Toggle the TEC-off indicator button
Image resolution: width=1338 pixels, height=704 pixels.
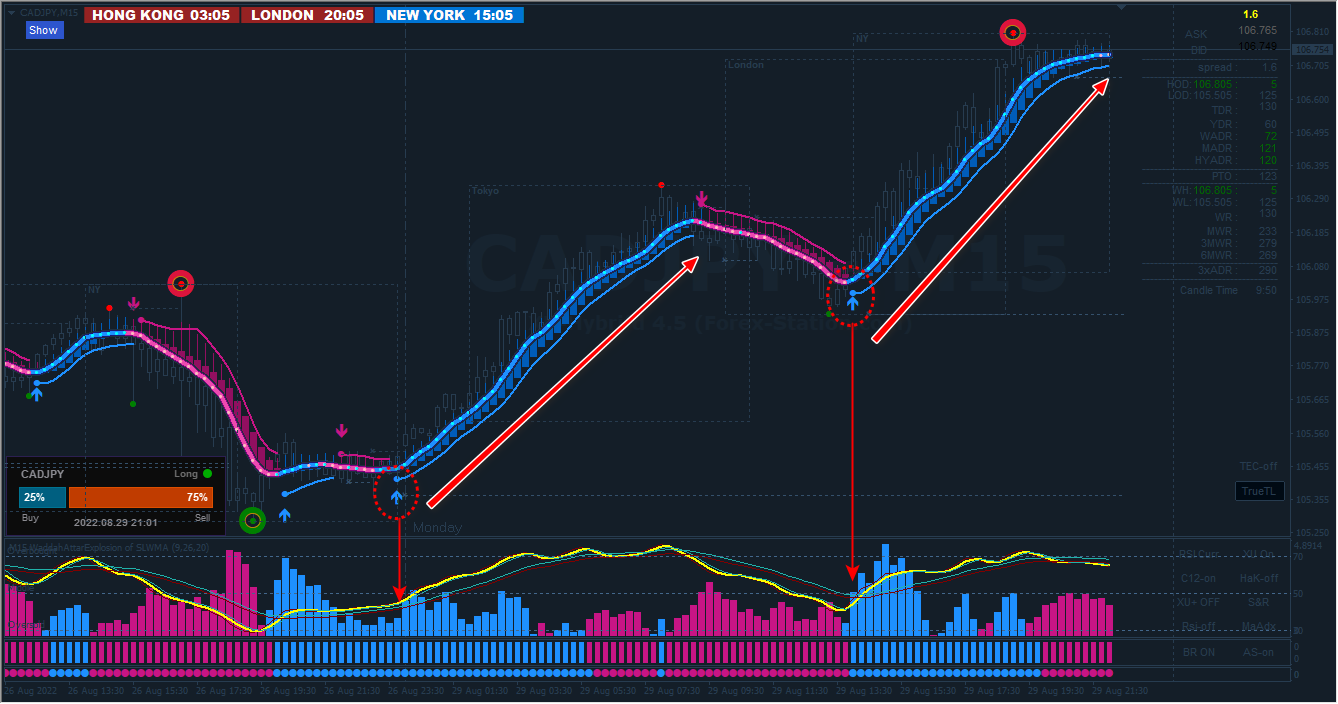1258,466
